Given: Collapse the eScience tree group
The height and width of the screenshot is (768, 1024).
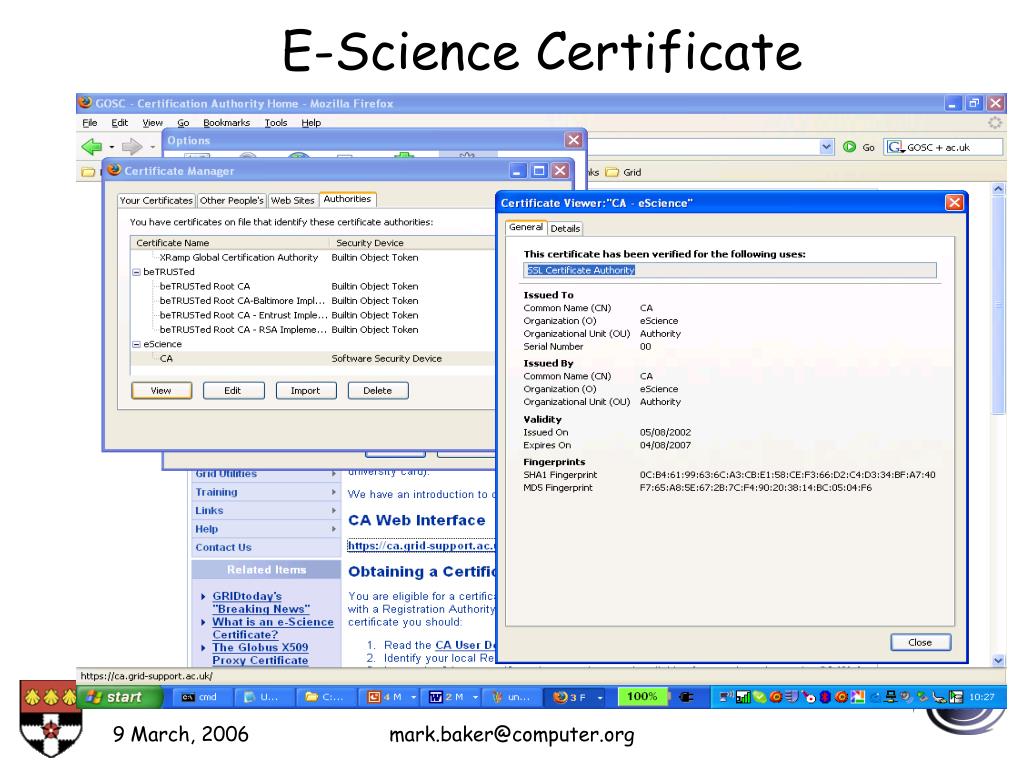Looking at the screenshot, I should click(136, 345).
